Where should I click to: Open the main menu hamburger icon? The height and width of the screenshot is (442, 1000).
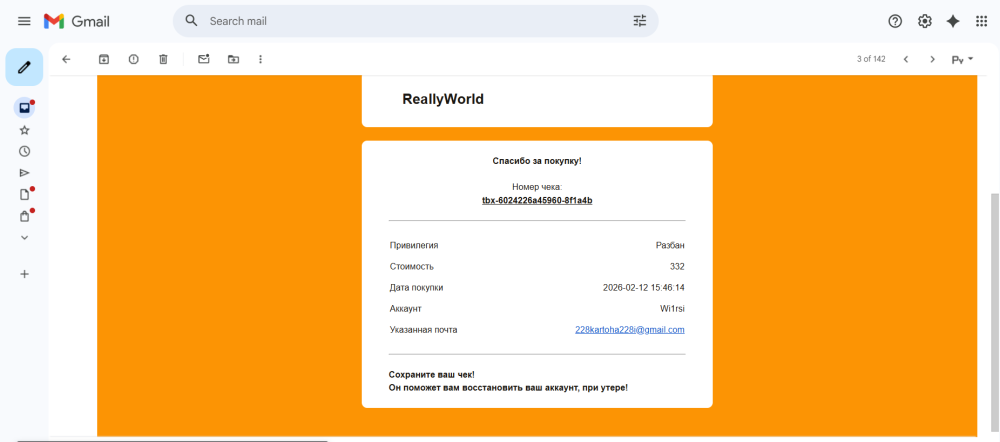[x=24, y=21]
